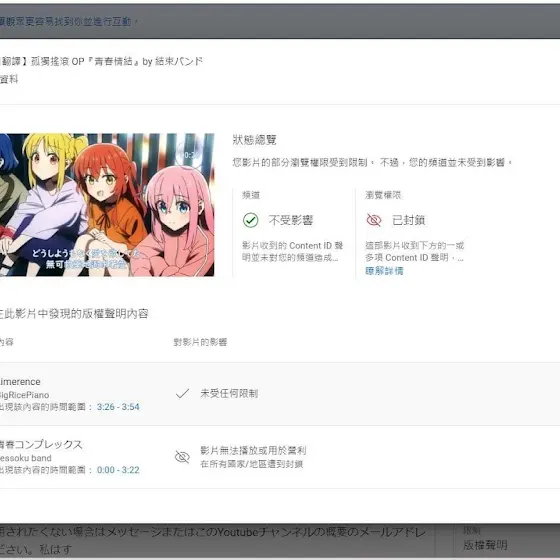
Task: Click the kessoku band claimant name
Action: coord(26,458)
